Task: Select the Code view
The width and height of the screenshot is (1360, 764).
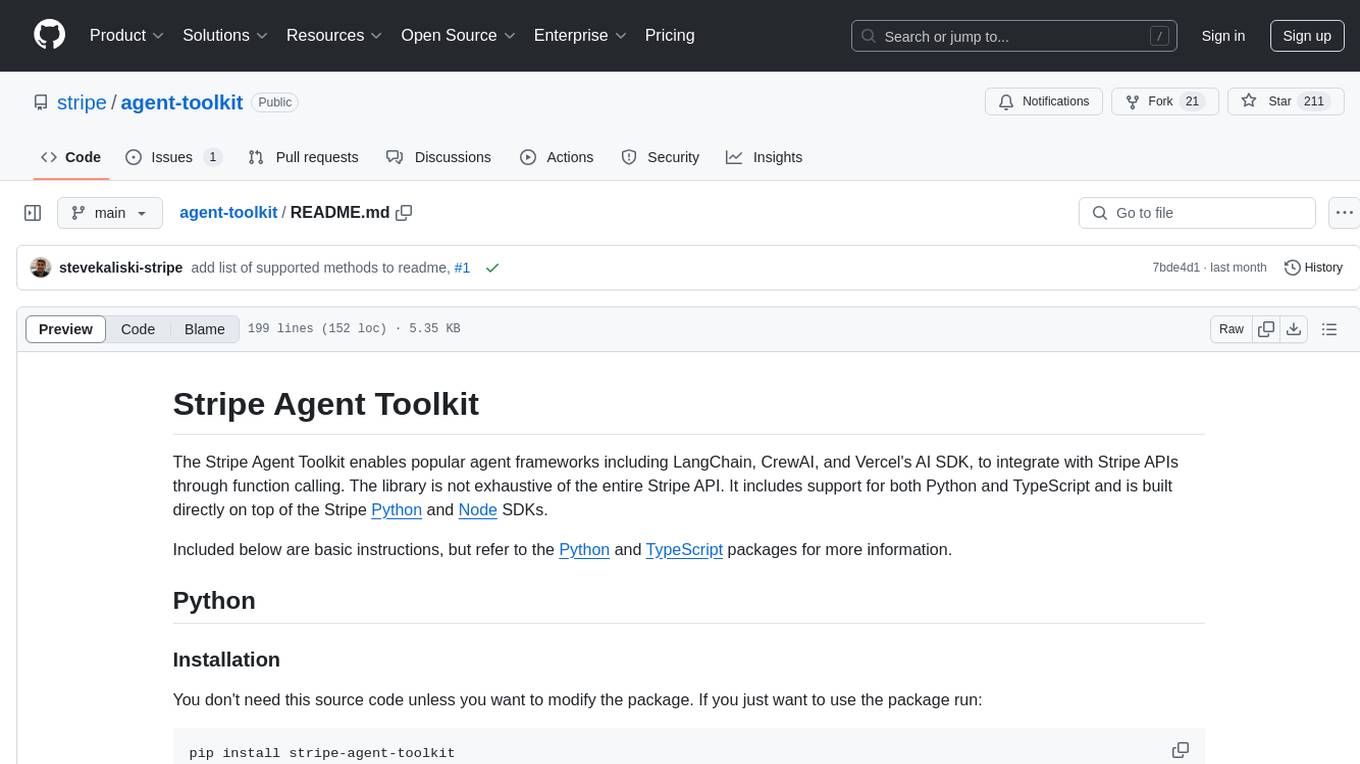Action: pyautogui.click(x=138, y=329)
